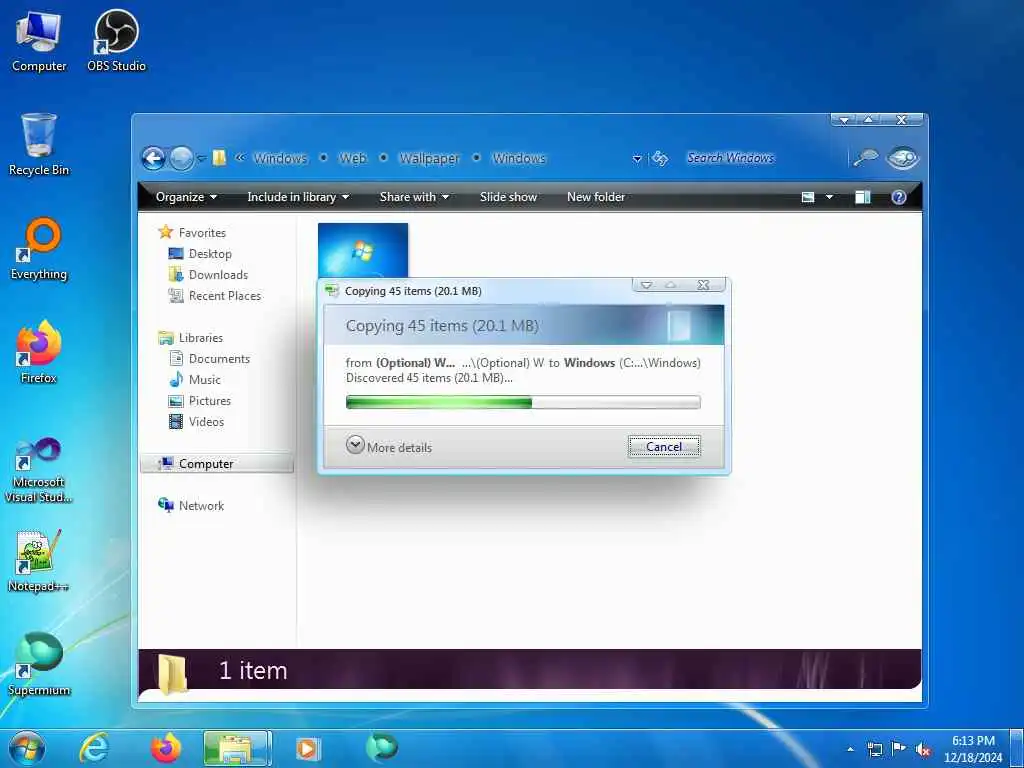Viewport: 1024px width, 768px height.
Task: Click the copy progress bar
Action: [523, 402]
